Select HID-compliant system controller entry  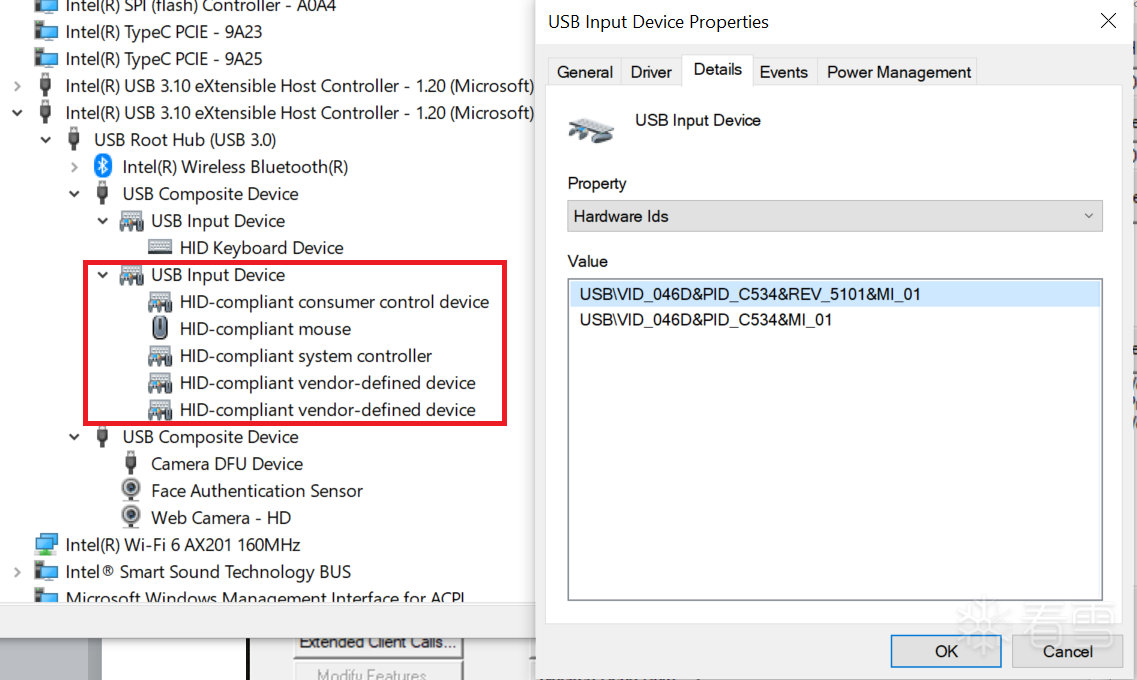(305, 356)
